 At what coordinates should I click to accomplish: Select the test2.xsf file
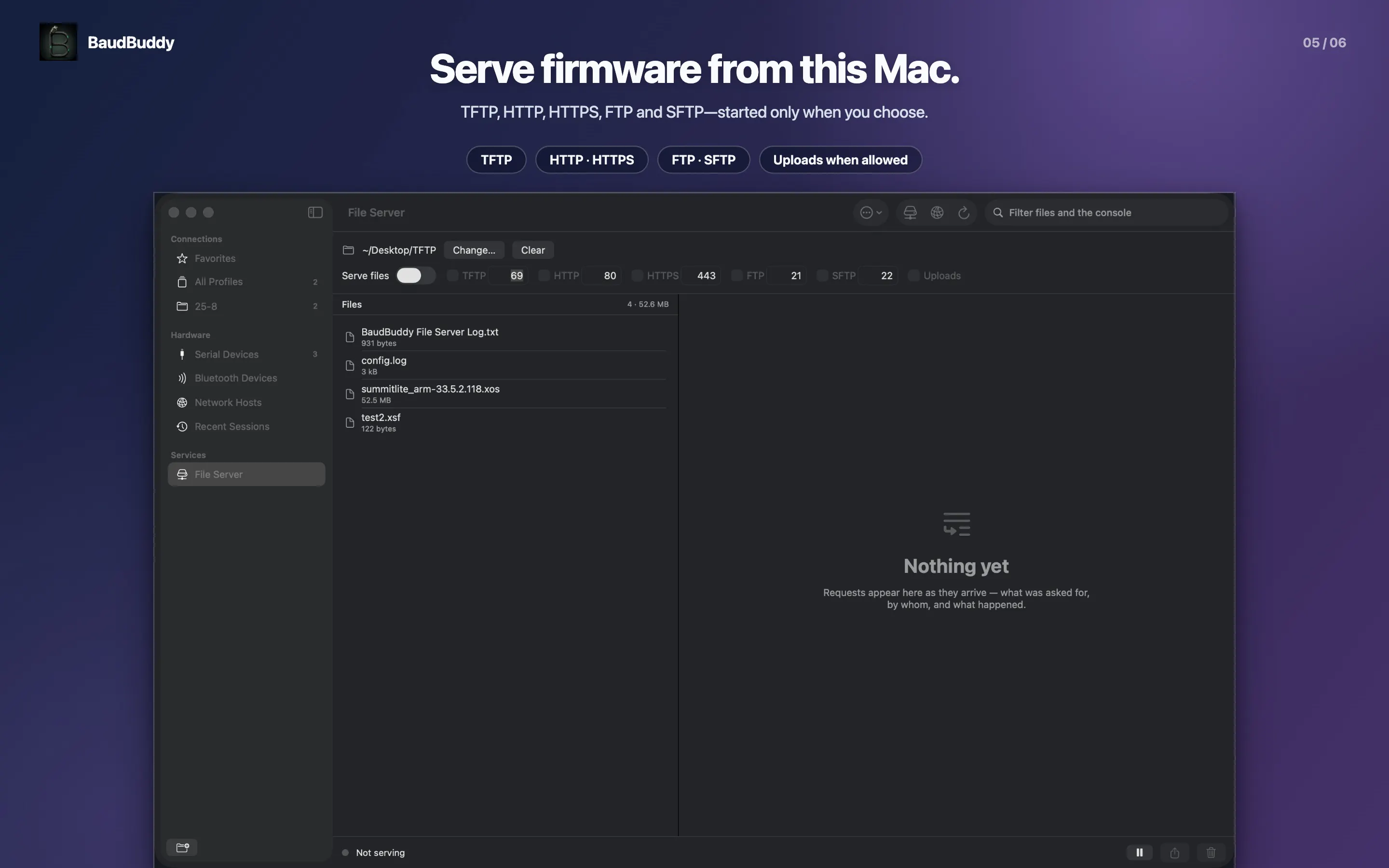click(505, 422)
